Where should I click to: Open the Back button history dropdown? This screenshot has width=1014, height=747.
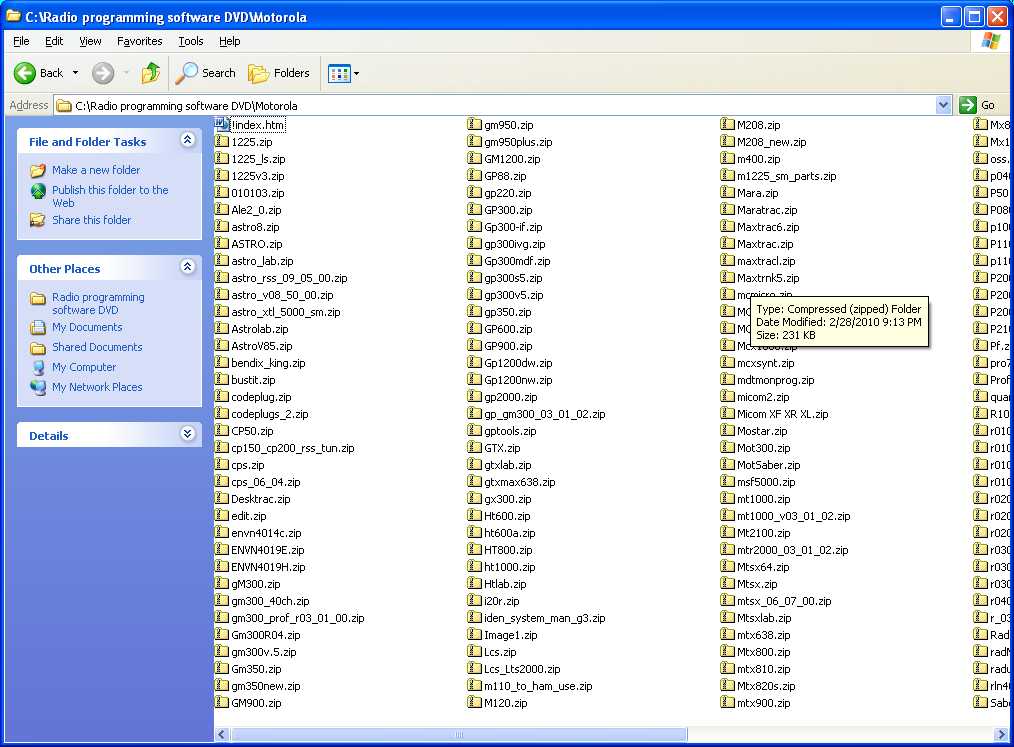pyautogui.click(x=75, y=73)
